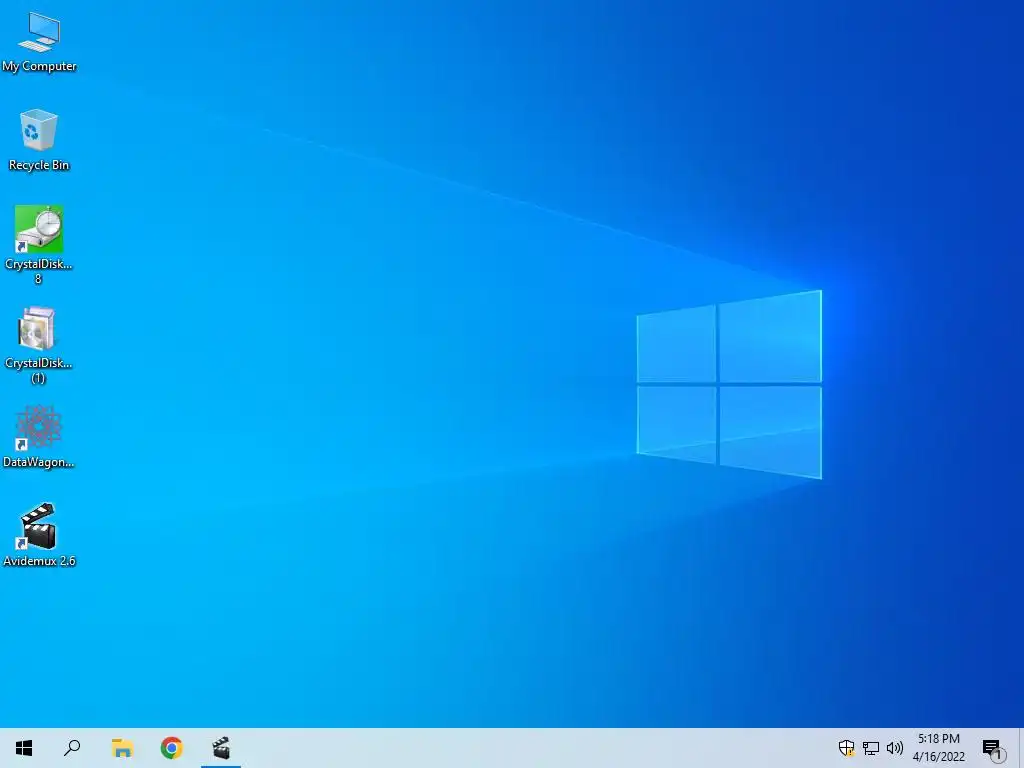This screenshot has height=768, width=1024.
Task: Click the 'Avidemux 2.6' label text
Action: (39, 561)
